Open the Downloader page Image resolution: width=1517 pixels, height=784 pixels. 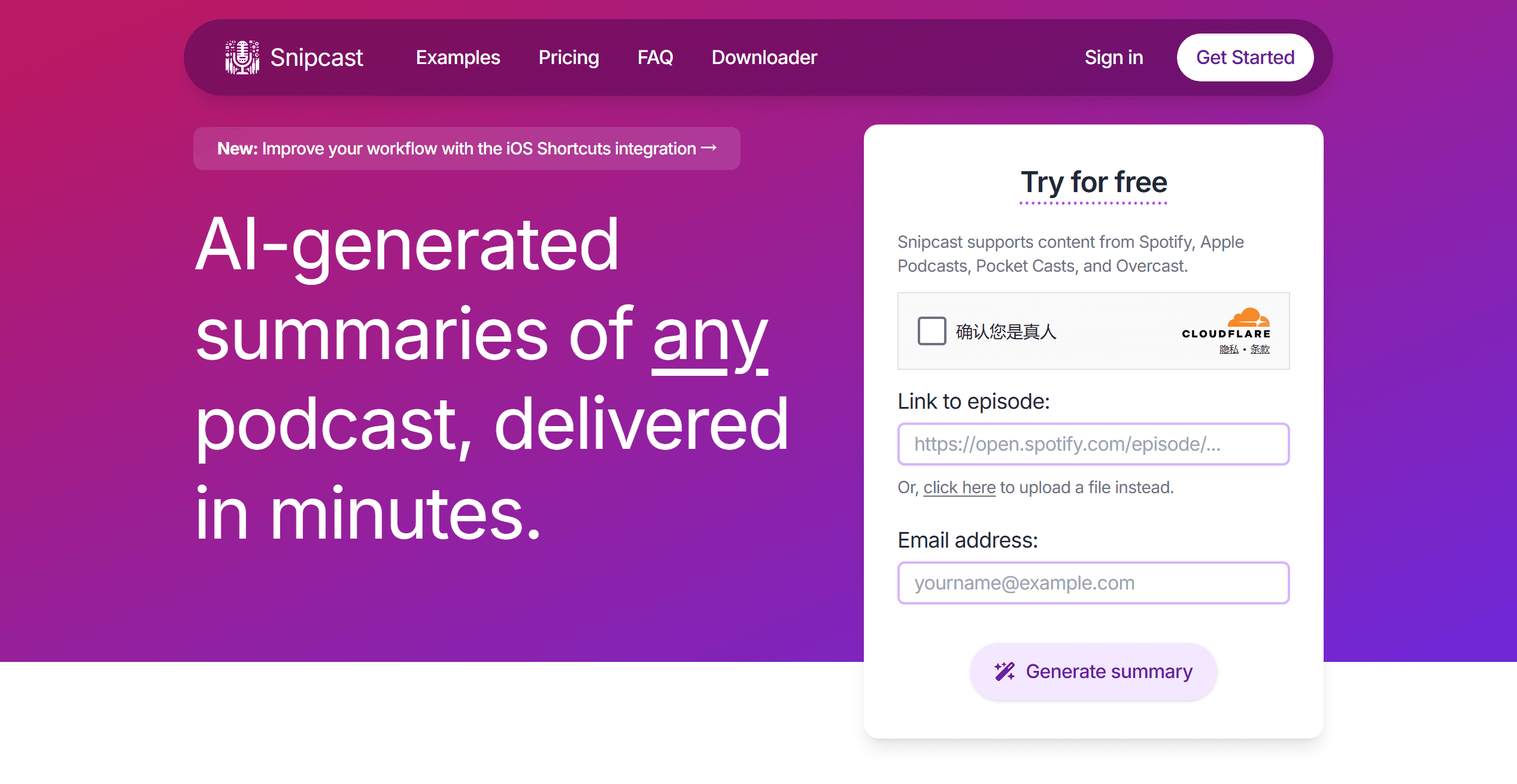click(x=764, y=57)
